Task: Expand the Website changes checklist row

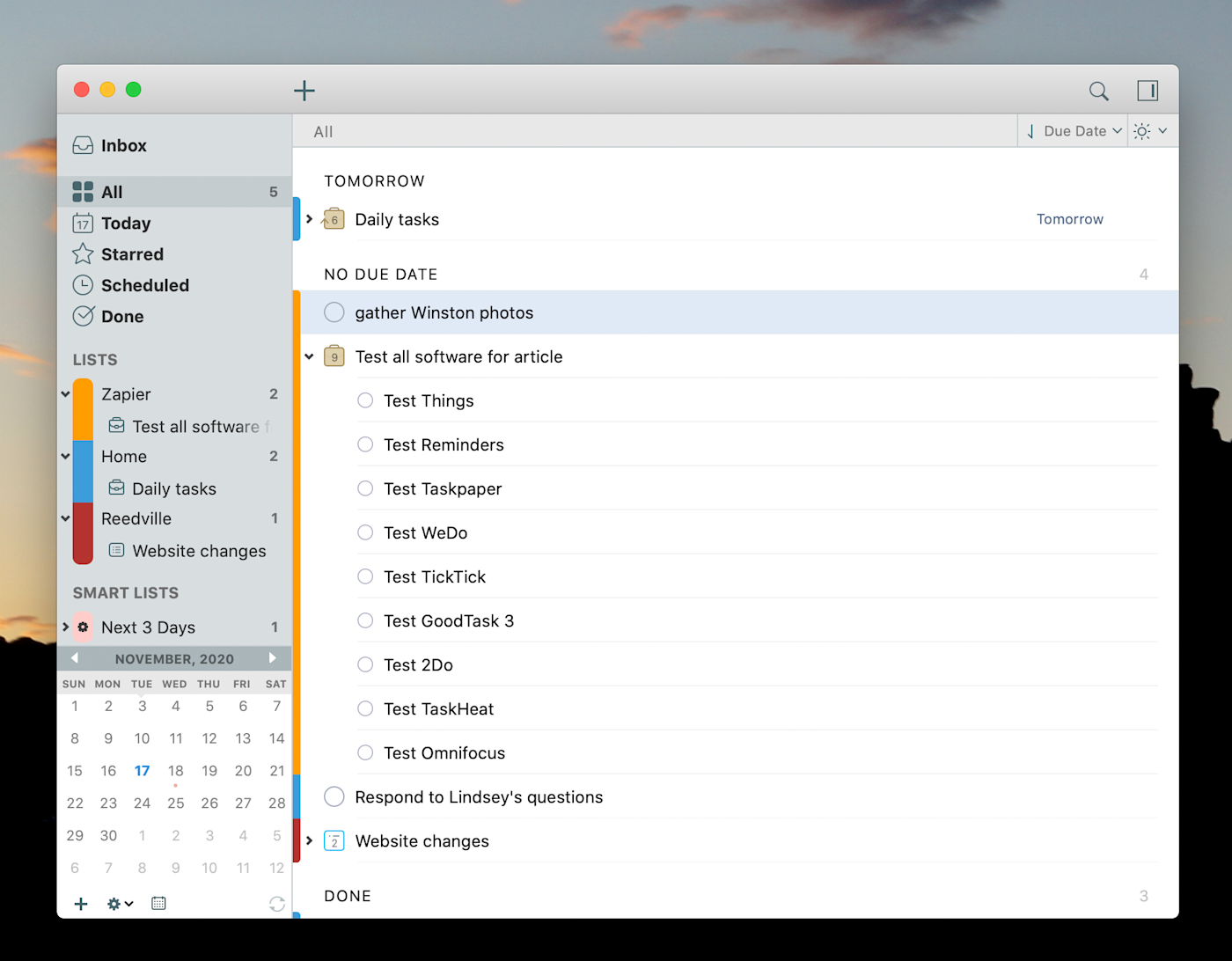Action: [309, 840]
